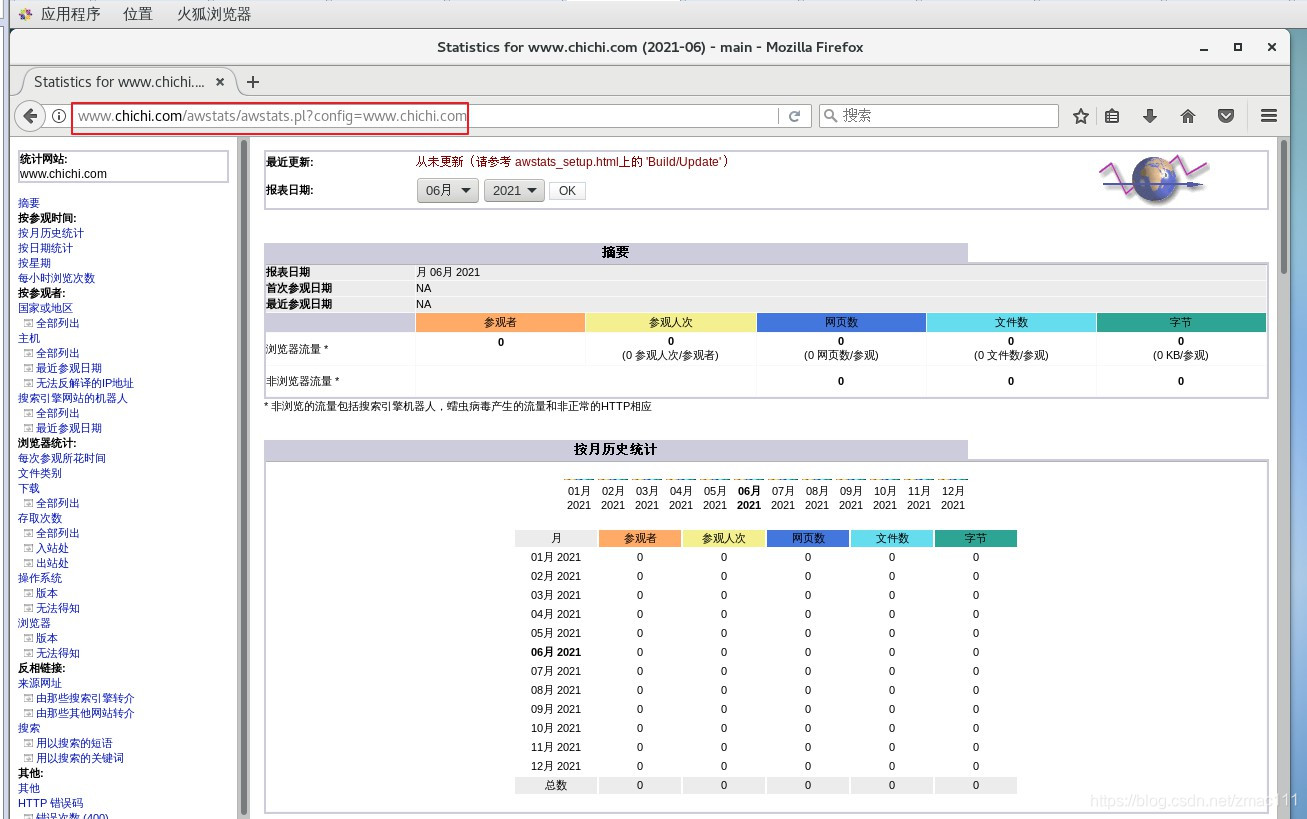Click the www.chichi.com site name box
The width and height of the screenshot is (1307, 819).
point(124,166)
